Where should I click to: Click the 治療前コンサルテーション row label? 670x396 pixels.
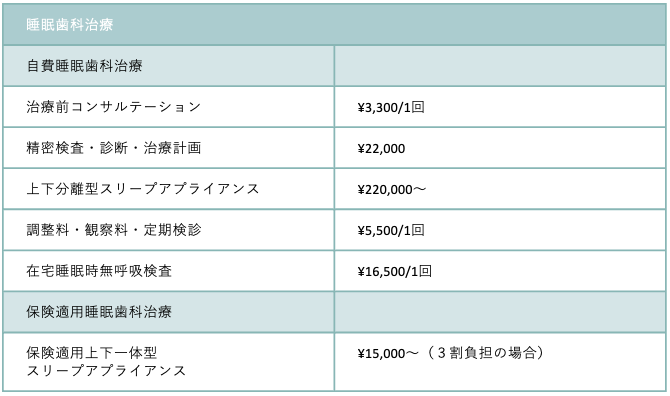[114, 107]
